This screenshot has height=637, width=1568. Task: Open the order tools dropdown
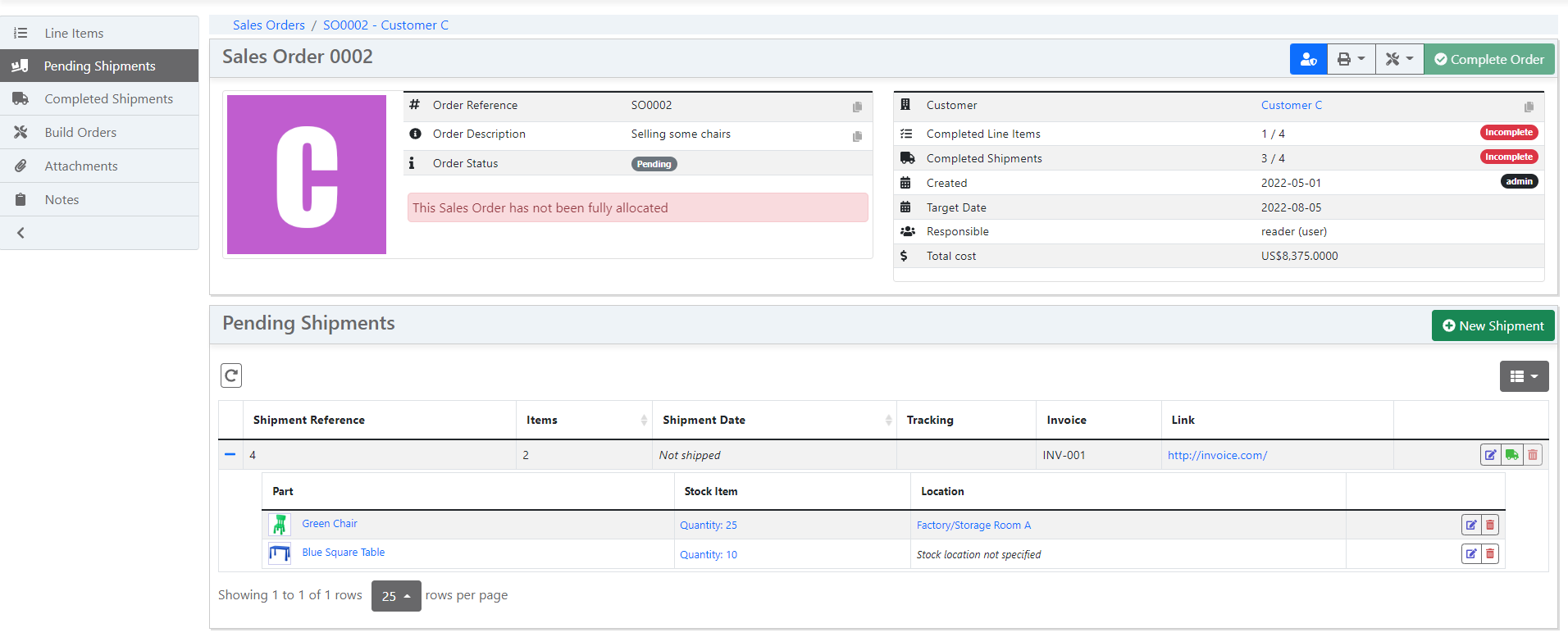(1399, 59)
